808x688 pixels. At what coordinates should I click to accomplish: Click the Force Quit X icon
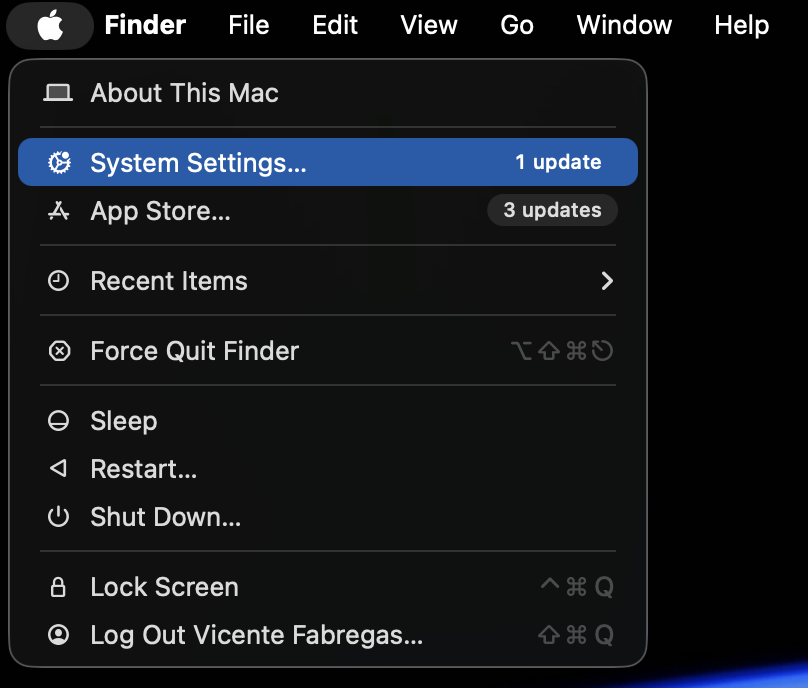point(59,351)
